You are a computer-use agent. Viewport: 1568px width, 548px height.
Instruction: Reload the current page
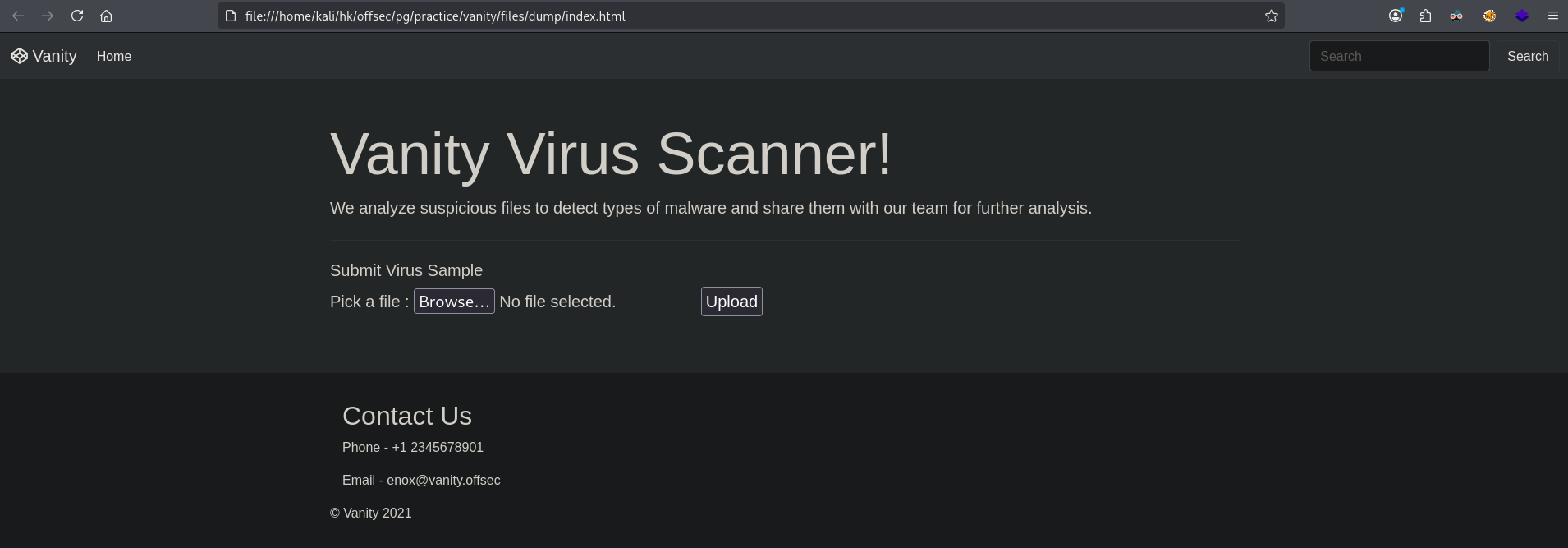[x=77, y=16]
